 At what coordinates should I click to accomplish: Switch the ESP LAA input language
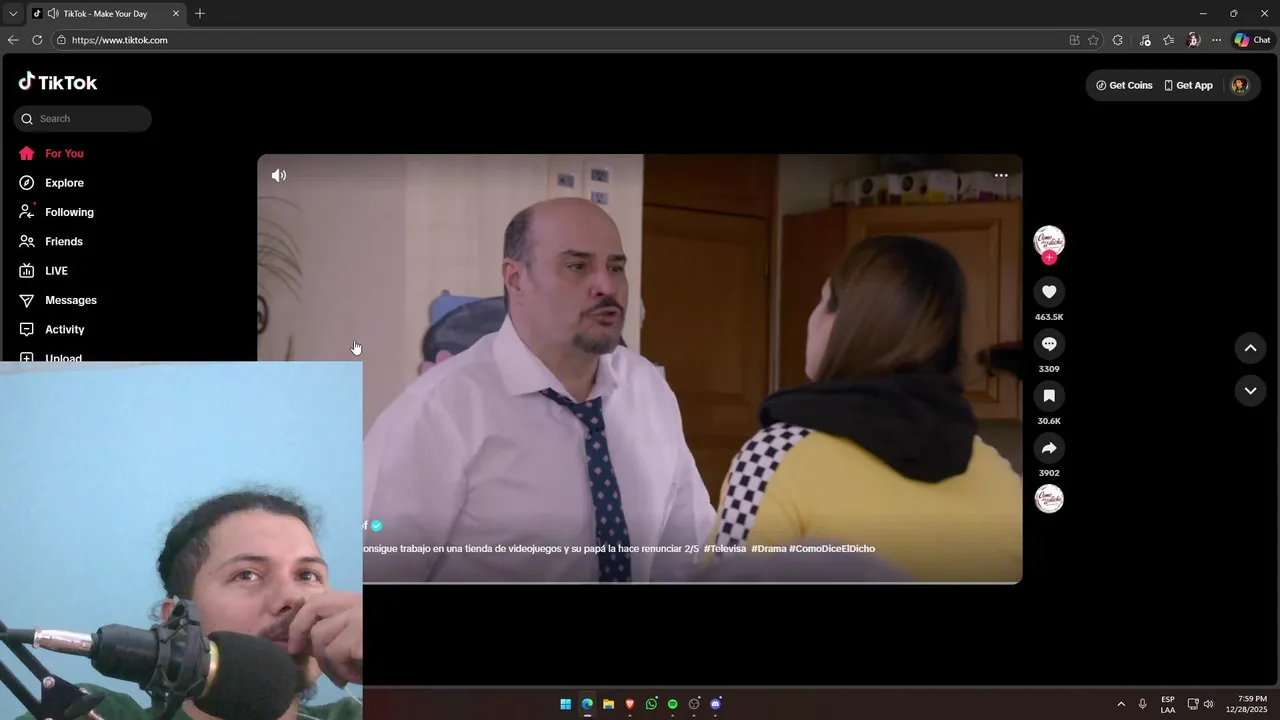[1168, 704]
